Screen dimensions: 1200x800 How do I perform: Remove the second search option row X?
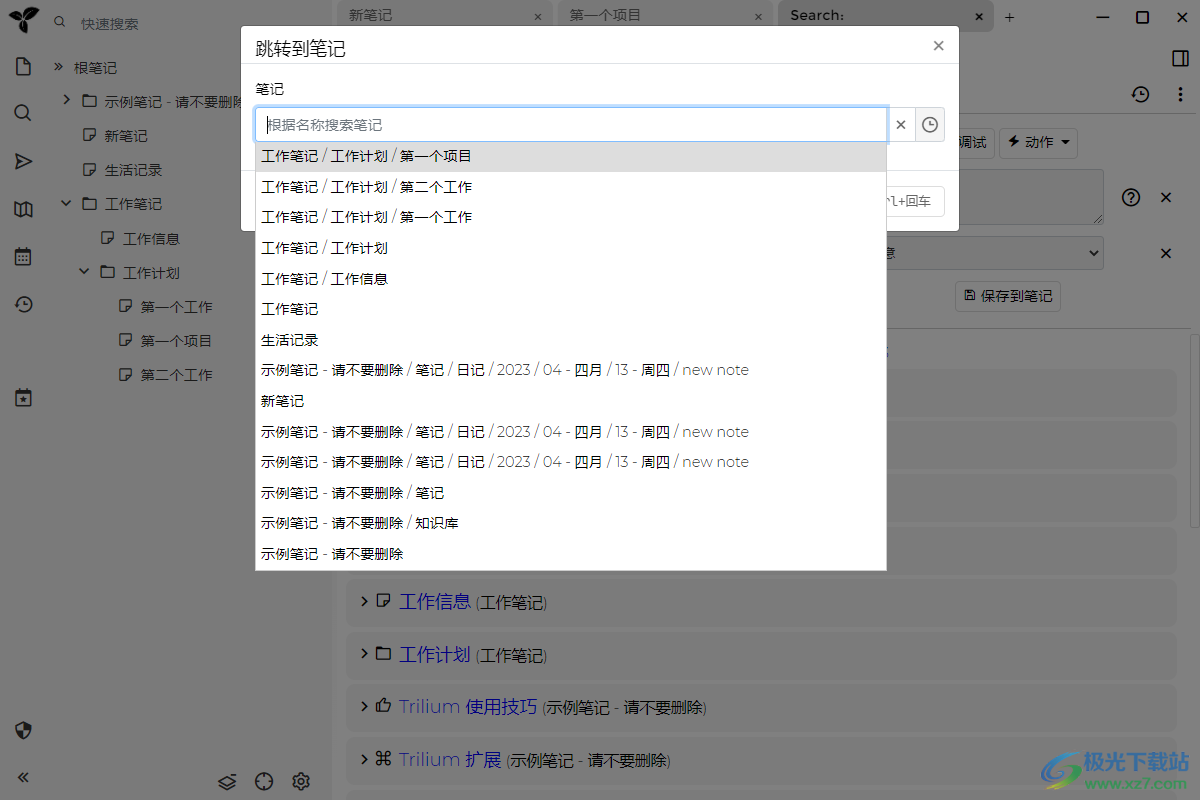pos(1166,253)
